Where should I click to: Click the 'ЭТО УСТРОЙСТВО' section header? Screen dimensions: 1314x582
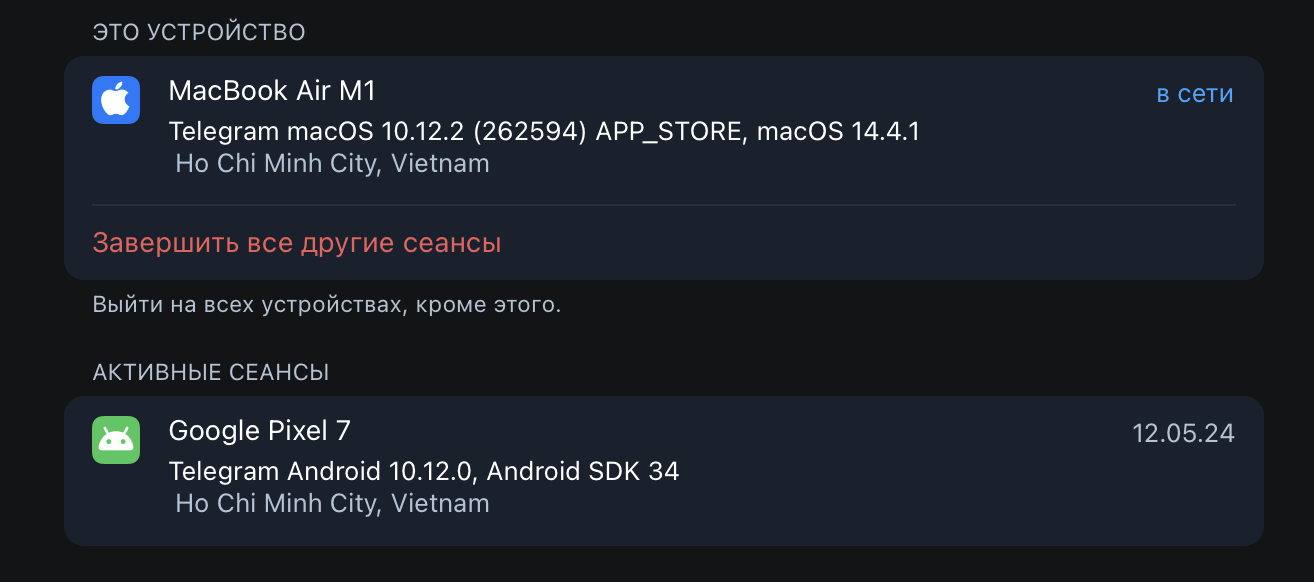(x=199, y=33)
